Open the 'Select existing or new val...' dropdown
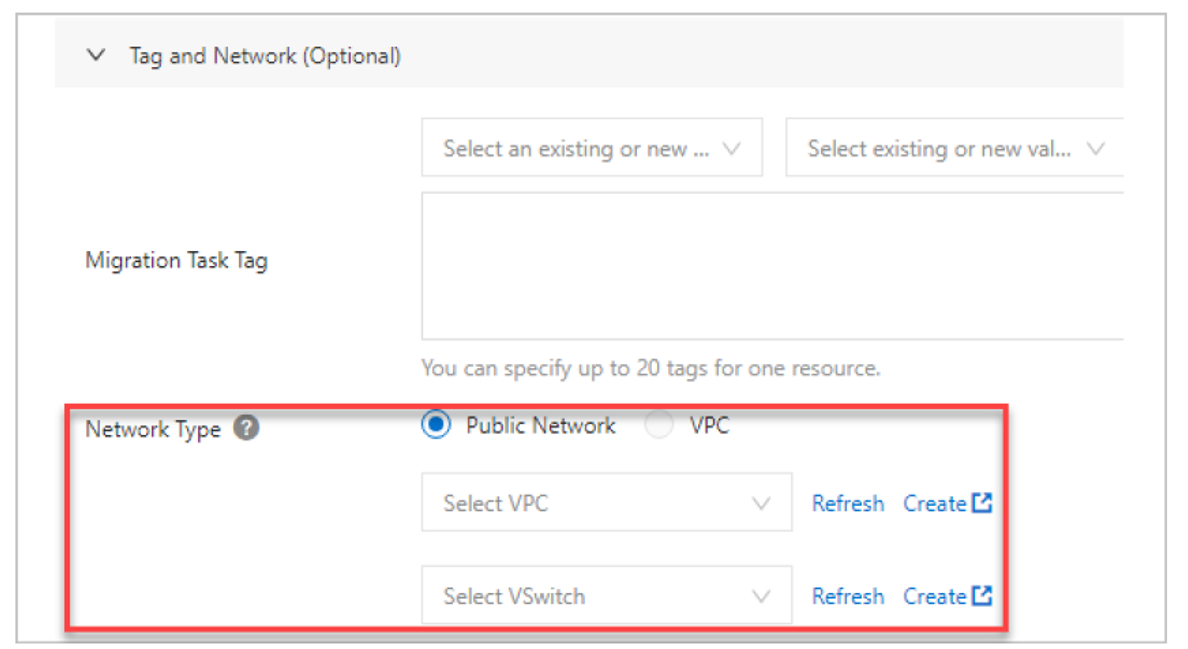Screen dimensions: 1188x649 point(954,149)
